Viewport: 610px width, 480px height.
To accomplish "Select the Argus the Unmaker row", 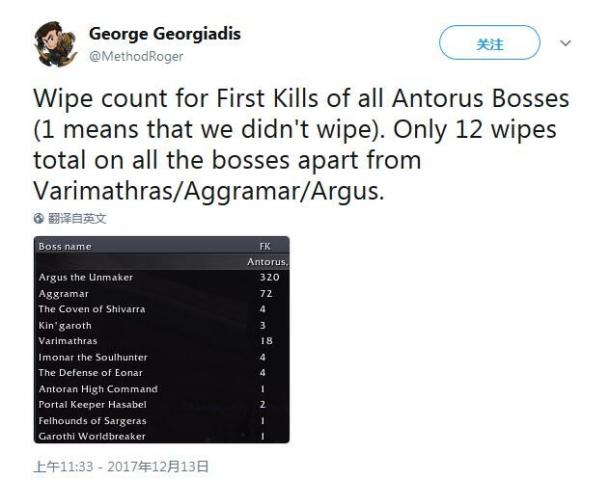I will pyautogui.click(x=161, y=277).
